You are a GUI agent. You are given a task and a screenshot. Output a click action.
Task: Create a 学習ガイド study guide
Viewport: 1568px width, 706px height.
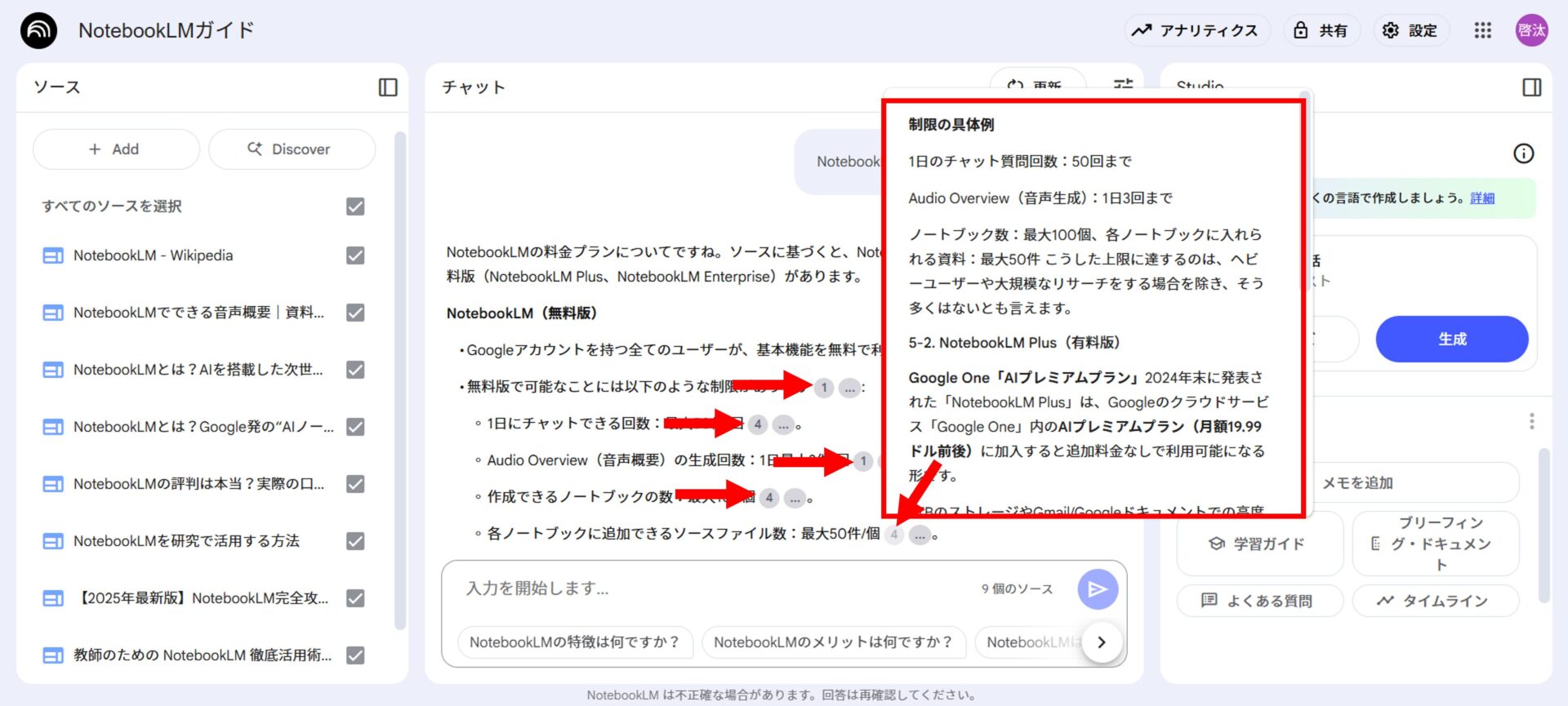[x=1259, y=544]
